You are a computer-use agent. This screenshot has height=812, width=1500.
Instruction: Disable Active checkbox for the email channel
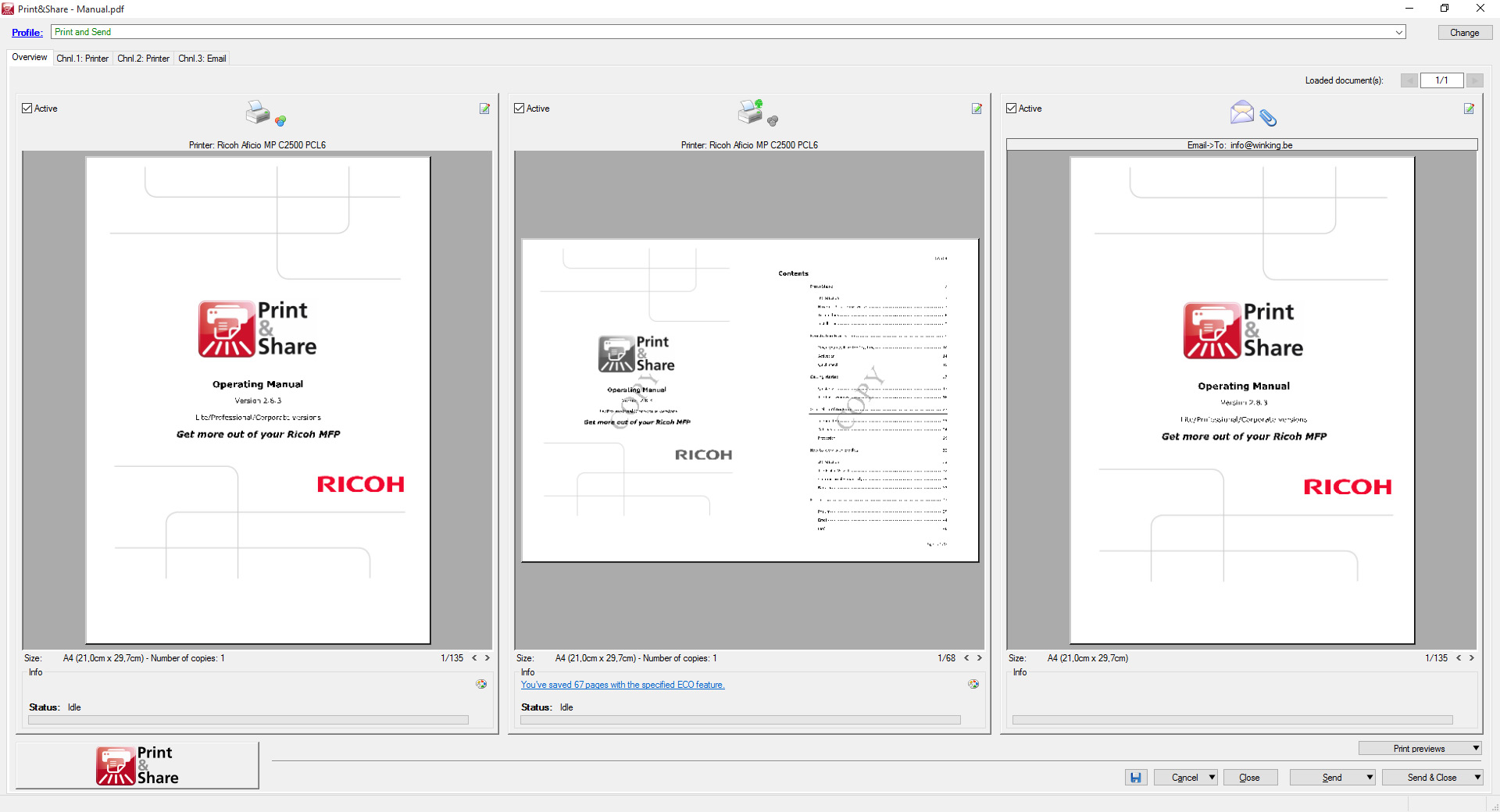(x=1012, y=109)
